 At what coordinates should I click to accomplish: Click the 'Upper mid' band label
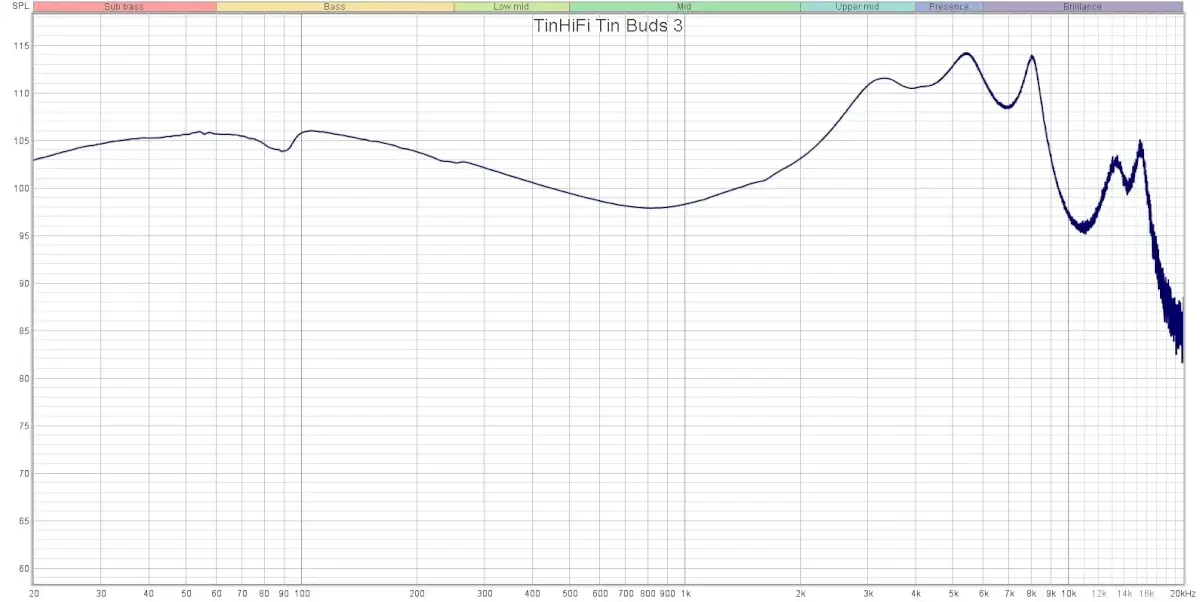[857, 6]
